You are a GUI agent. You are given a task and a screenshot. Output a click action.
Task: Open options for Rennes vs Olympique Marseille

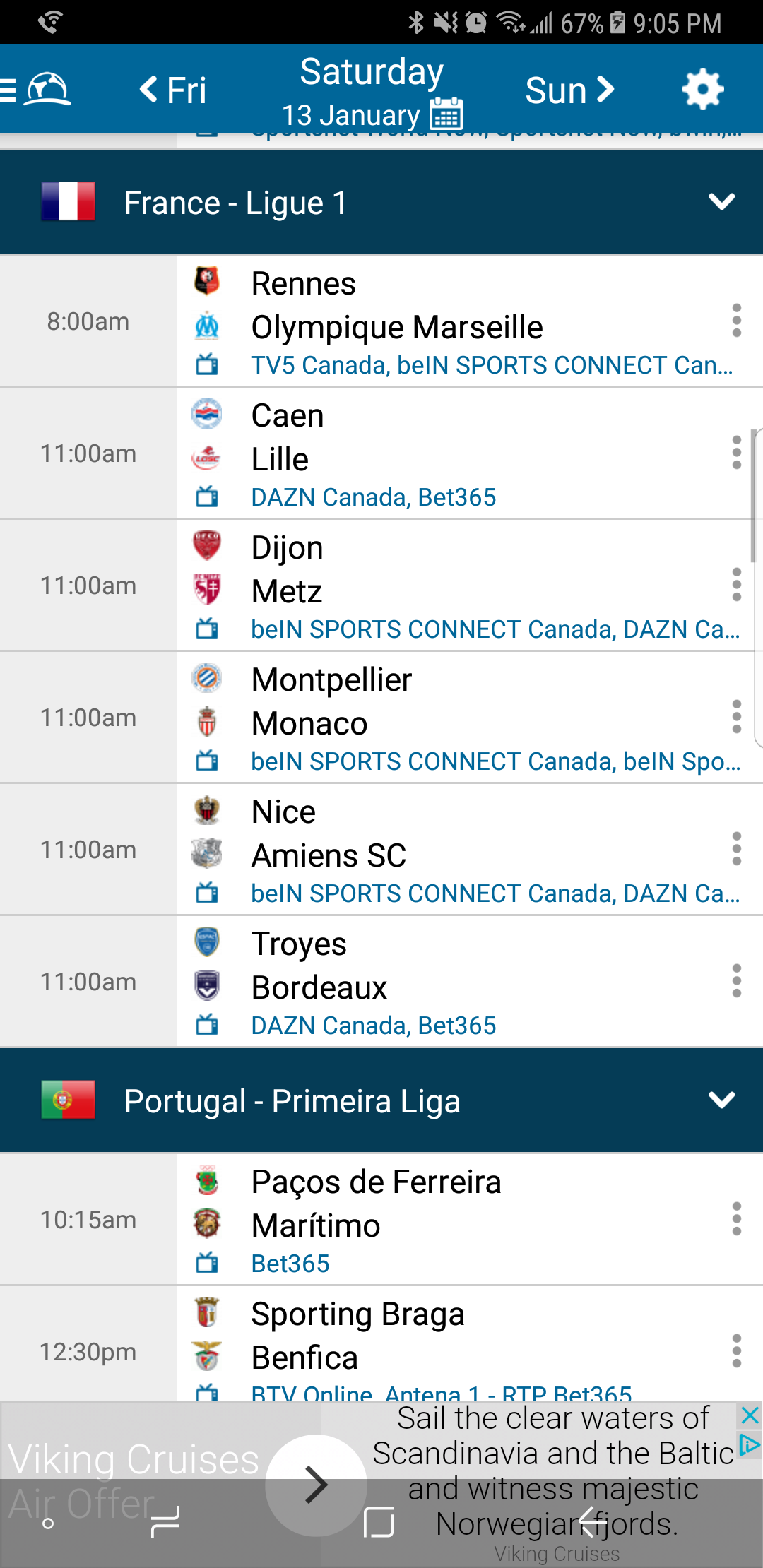pyautogui.click(x=736, y=321)
